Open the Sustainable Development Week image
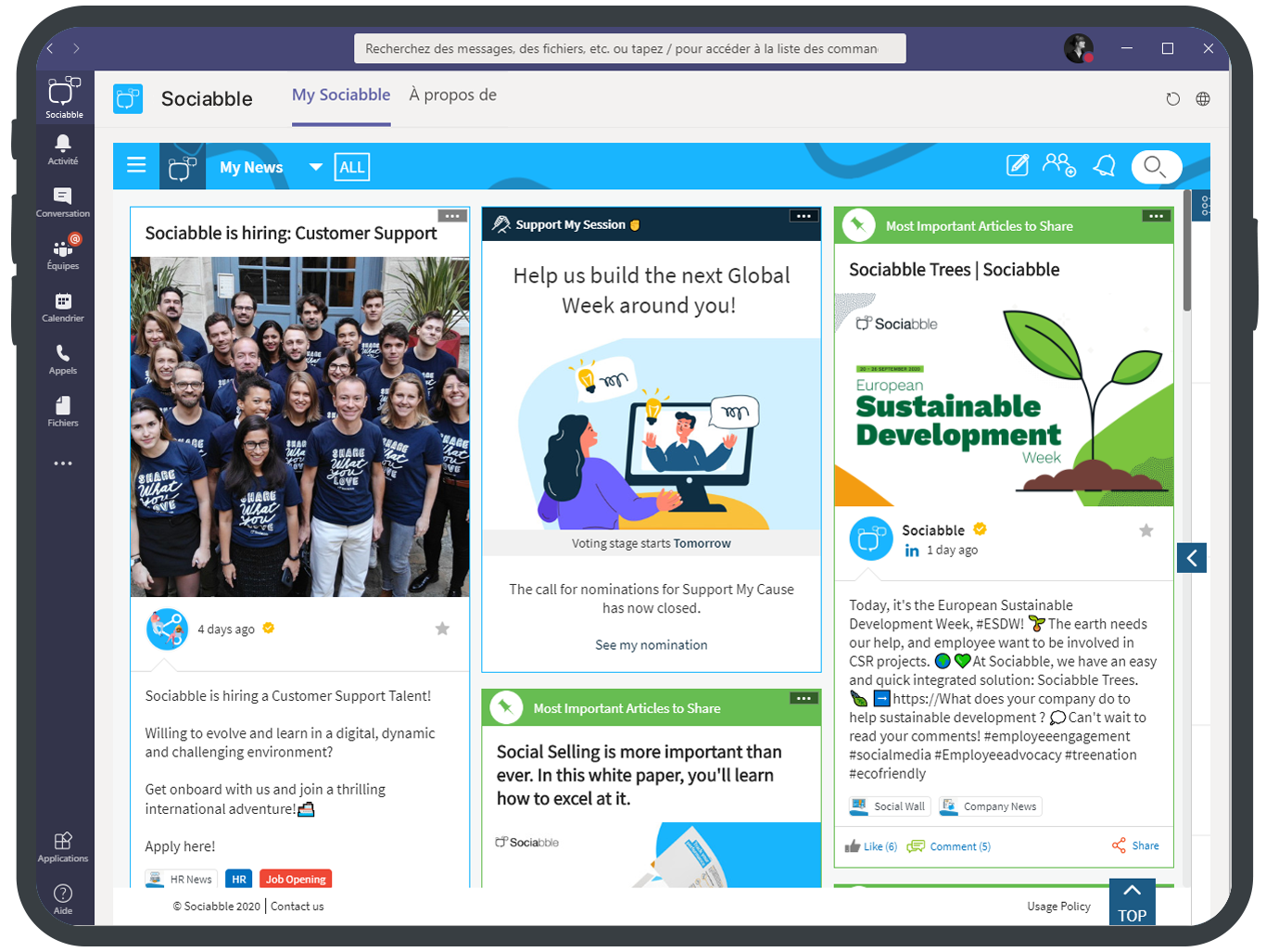Screen dimensions: 1266x952 pos(1004,400)
